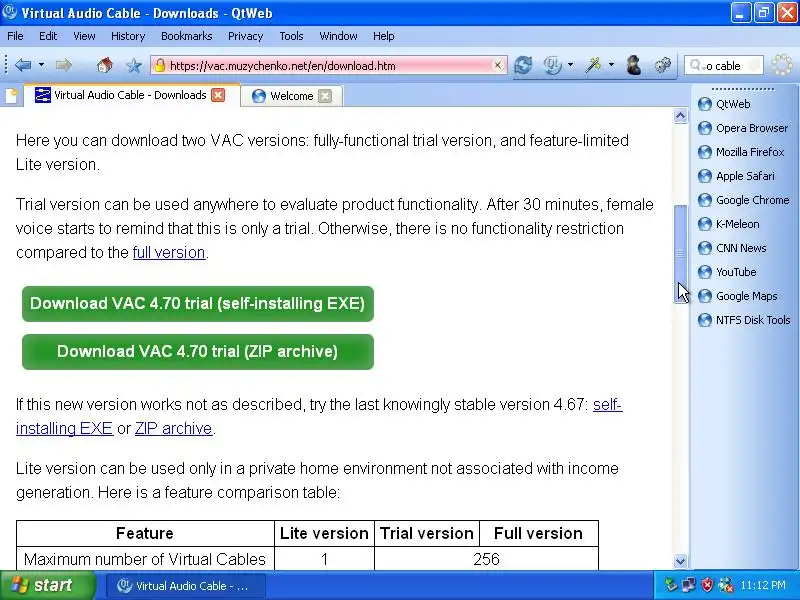Open the K-Meleon sidebar bookmark

[x=729, y=224]
